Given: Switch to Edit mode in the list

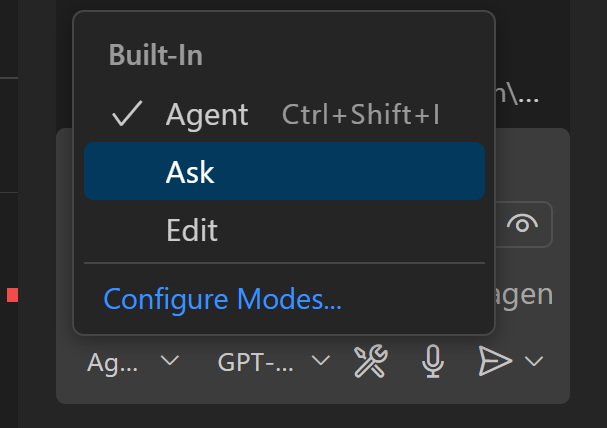Looking at the screenshot, I should (x=285, y=229).
